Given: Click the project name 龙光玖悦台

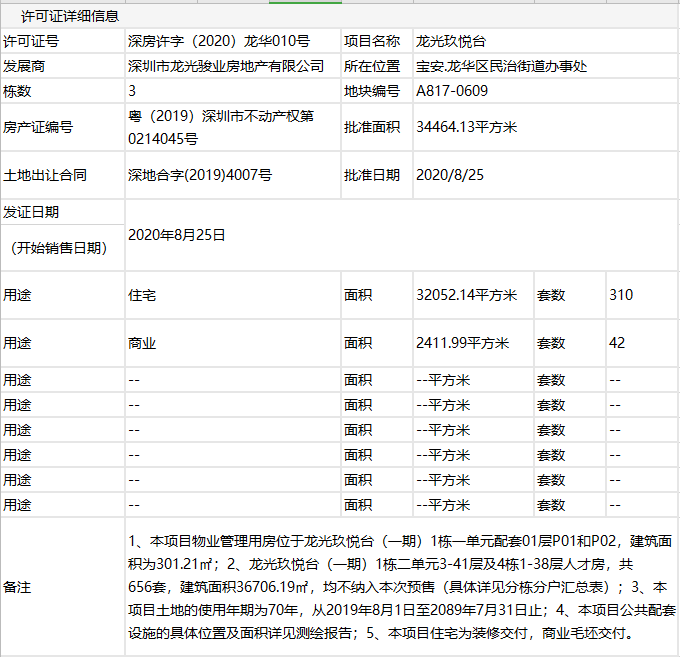Looking at the screenshot, I should pyautogui.click(x=451, y=41).
